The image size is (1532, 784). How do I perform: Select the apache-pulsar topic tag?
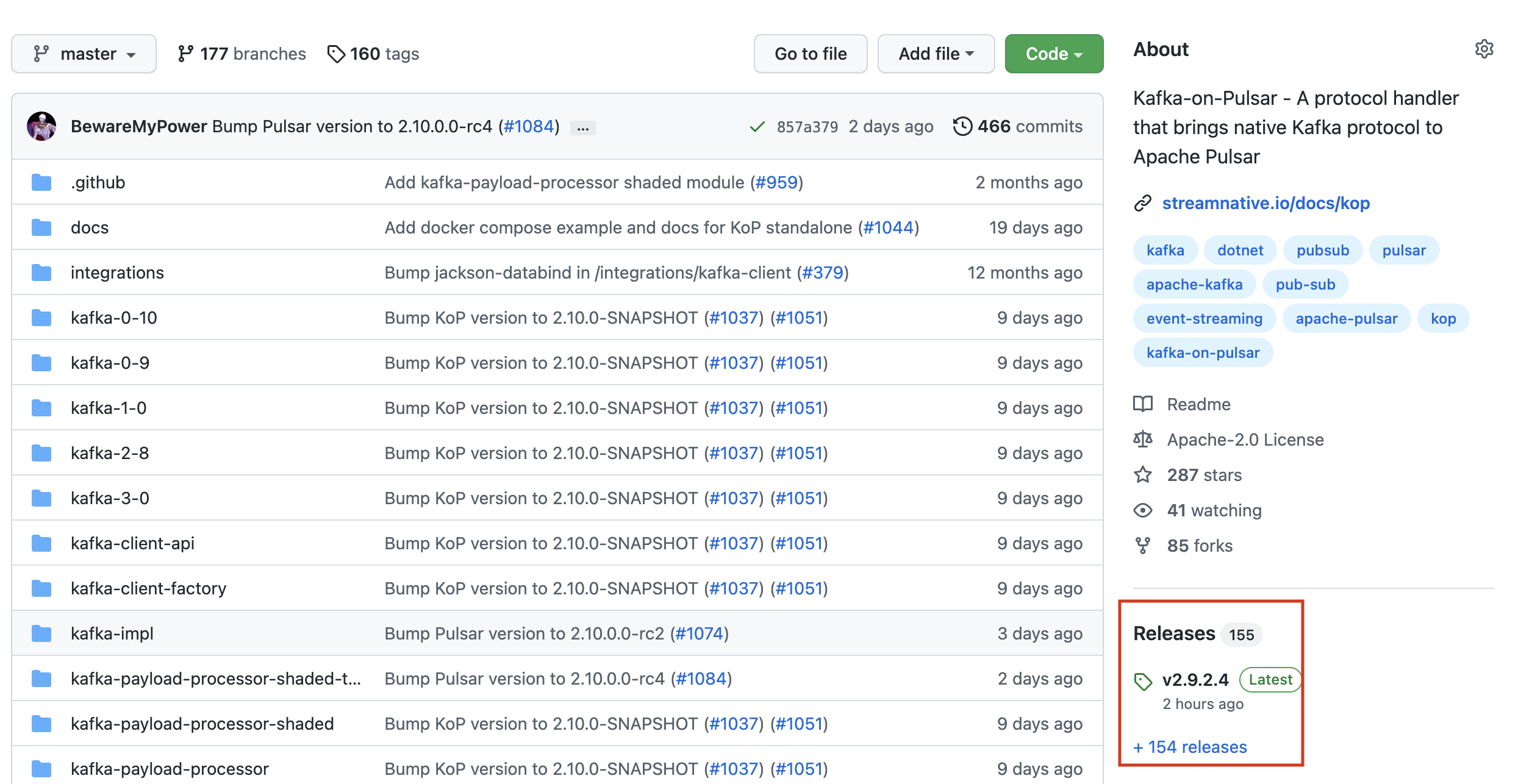tap(1346, 318)
